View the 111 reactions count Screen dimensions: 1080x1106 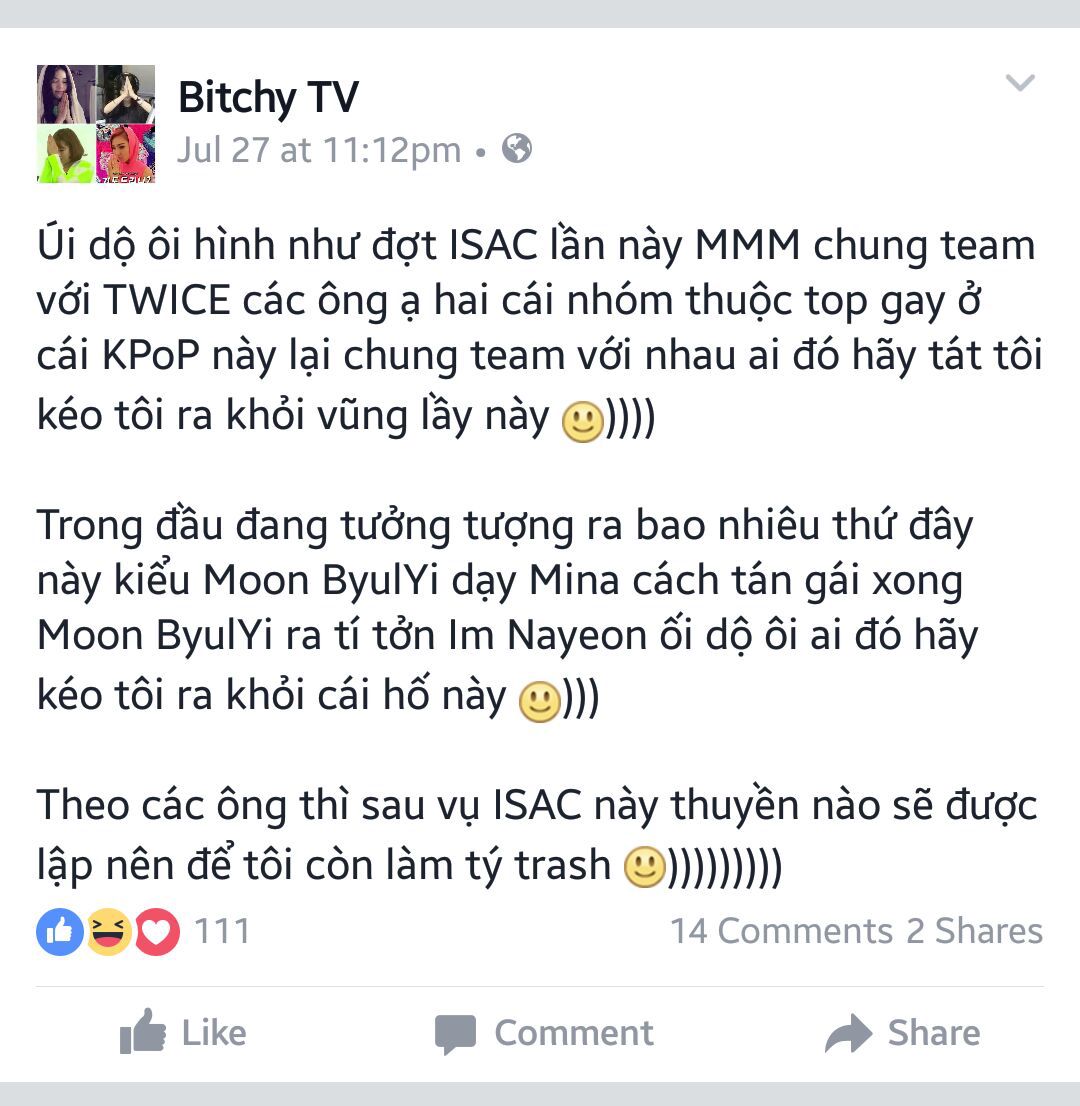222,931
